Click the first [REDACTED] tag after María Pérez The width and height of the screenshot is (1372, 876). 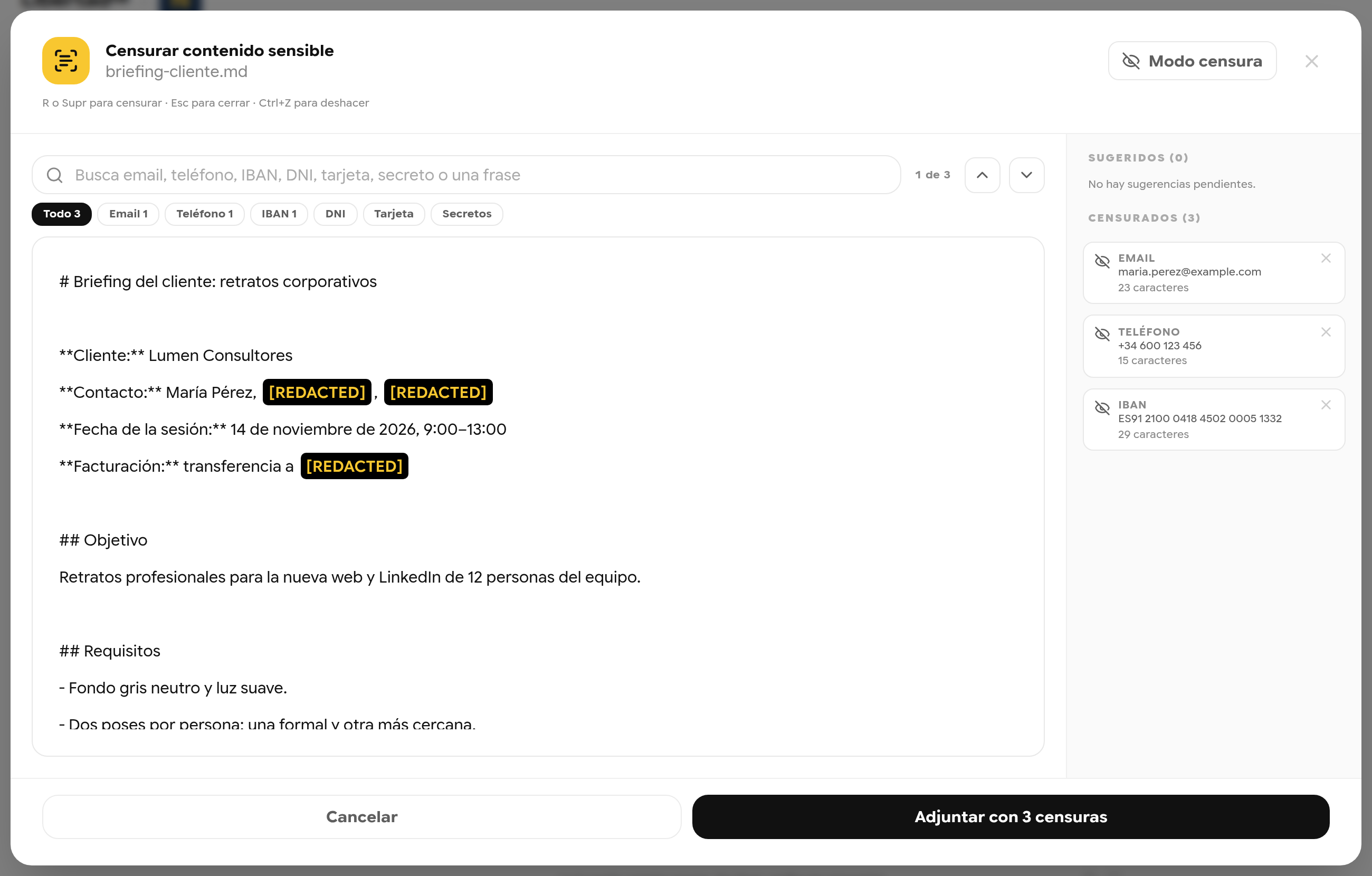(317, 392)
